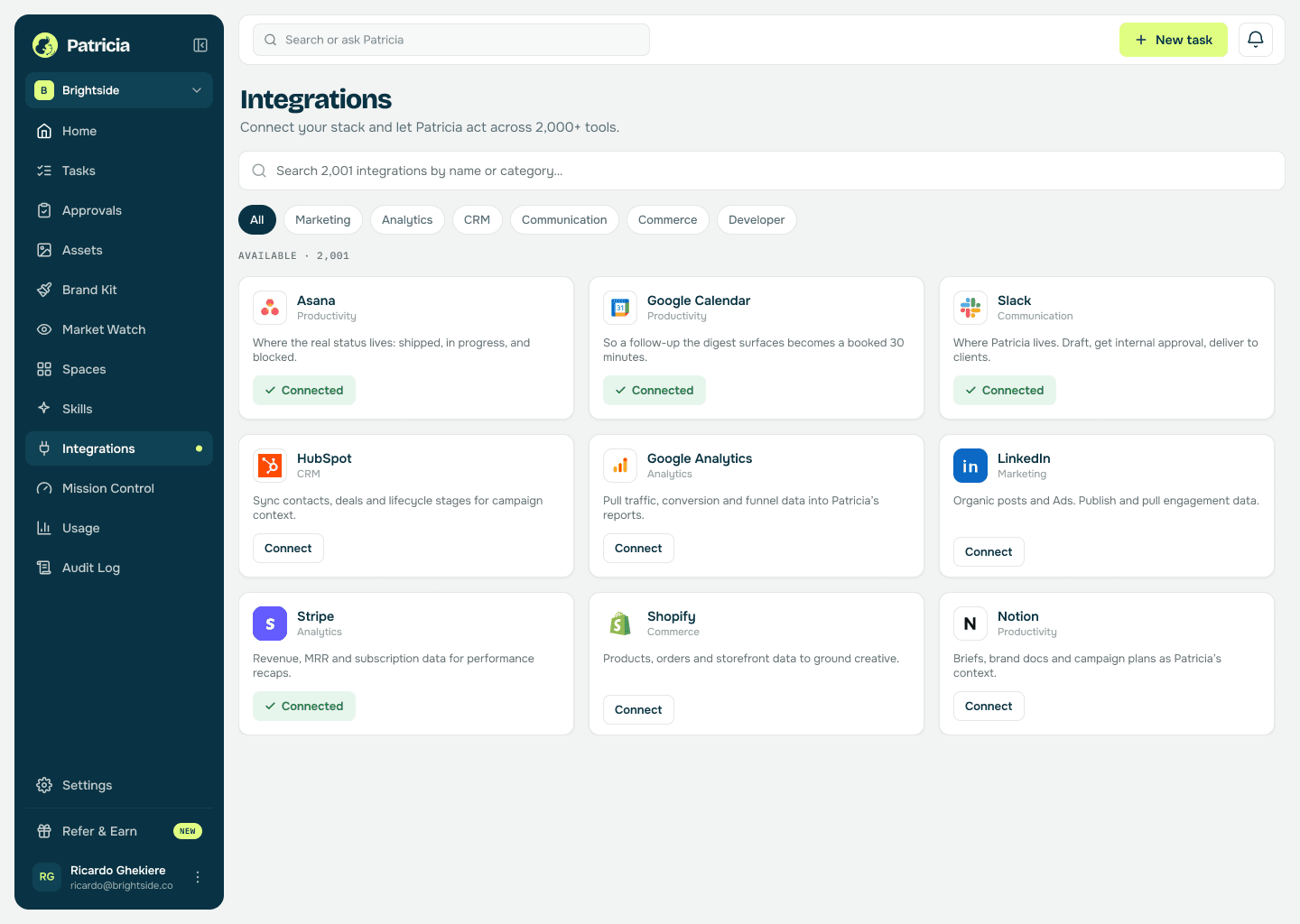Click the Skills sparkle icon
1300x924 pixels.
pos(44,408)
